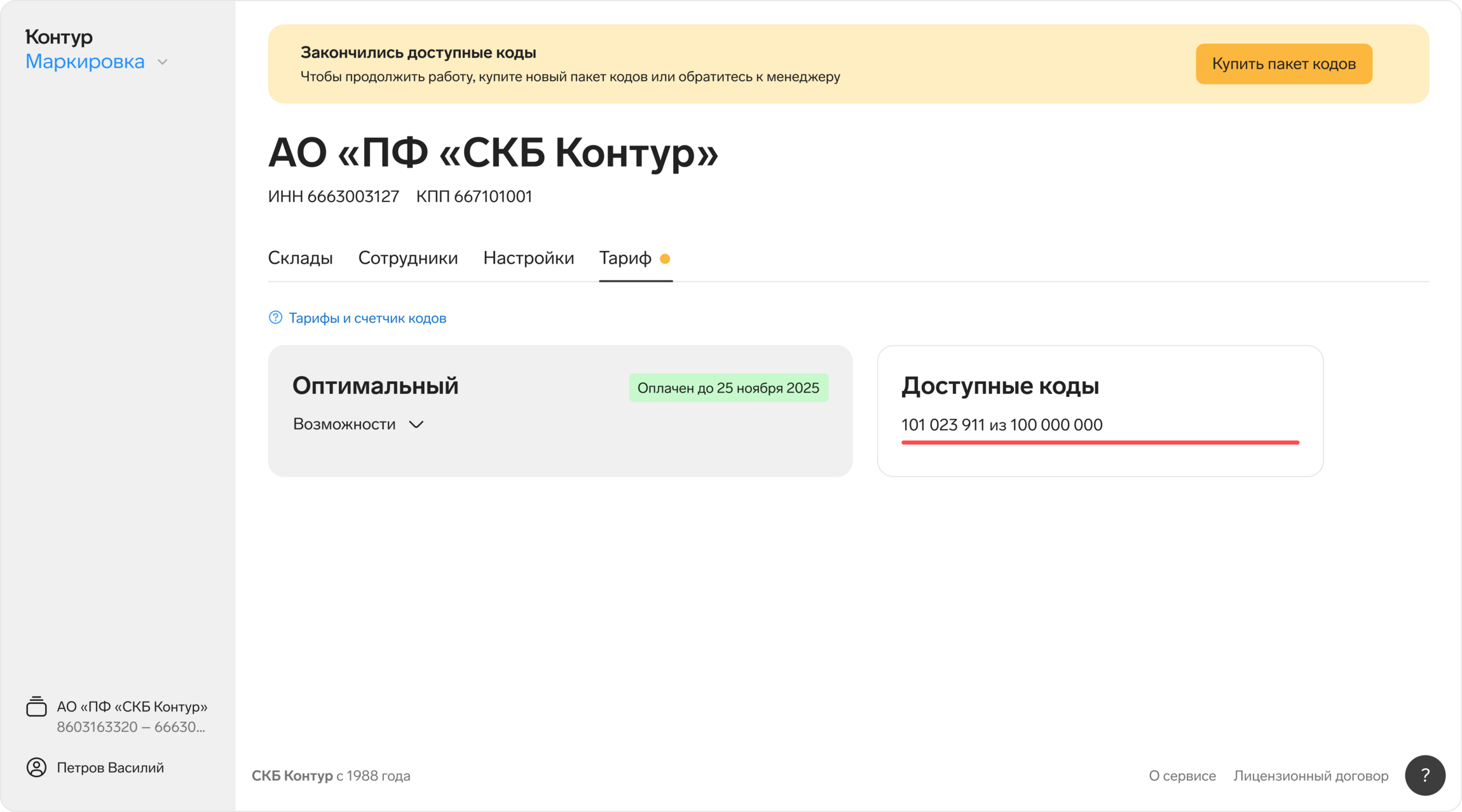Viewport: 1462px width, 812px height.
Task: Click Оплачен до 25 ноября 2025 badge
Action: click(728, 388)
